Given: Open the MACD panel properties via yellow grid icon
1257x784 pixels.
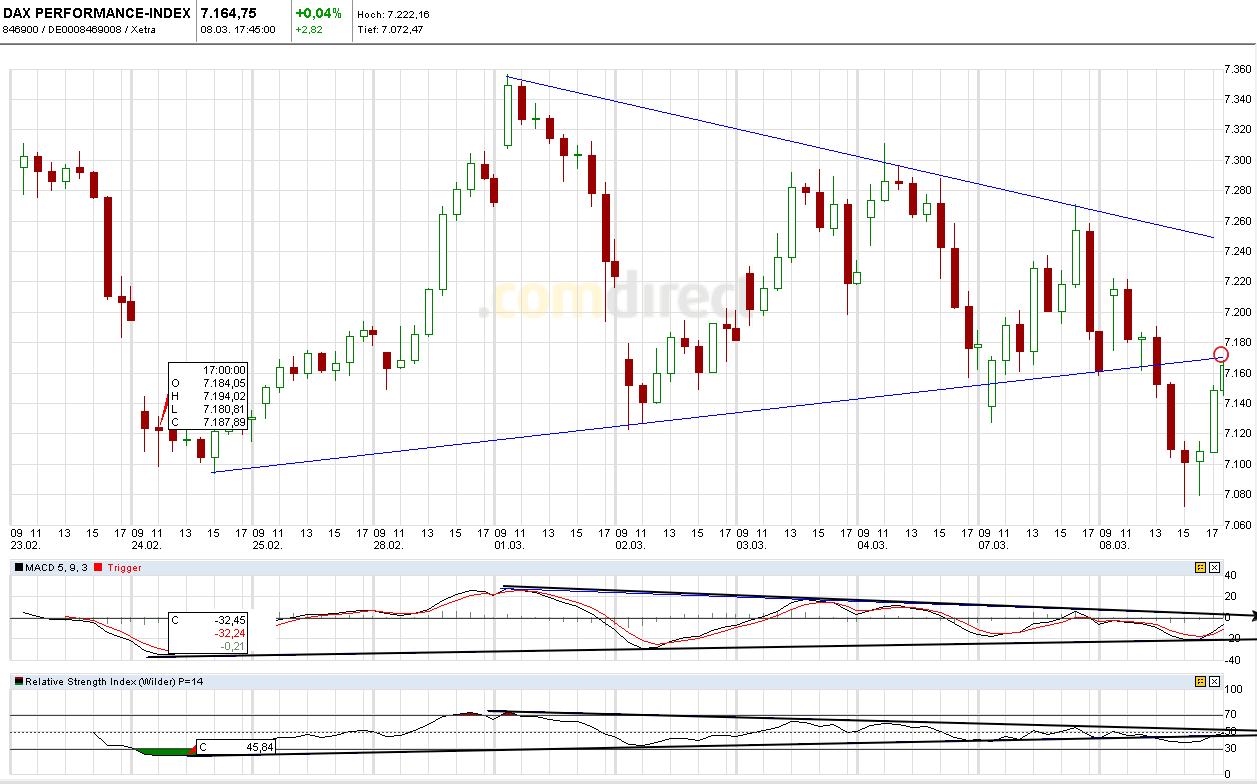Looking at the screenshot, I should 1201,567.
